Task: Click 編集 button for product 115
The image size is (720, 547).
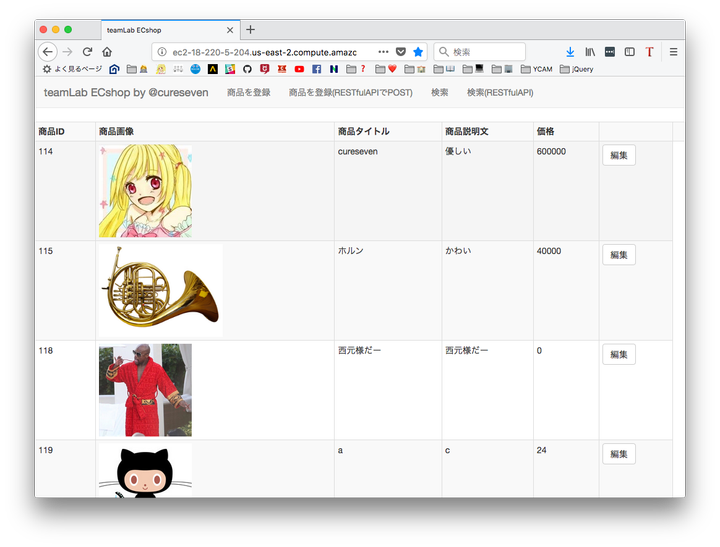Action: click(x=619, y=255)
